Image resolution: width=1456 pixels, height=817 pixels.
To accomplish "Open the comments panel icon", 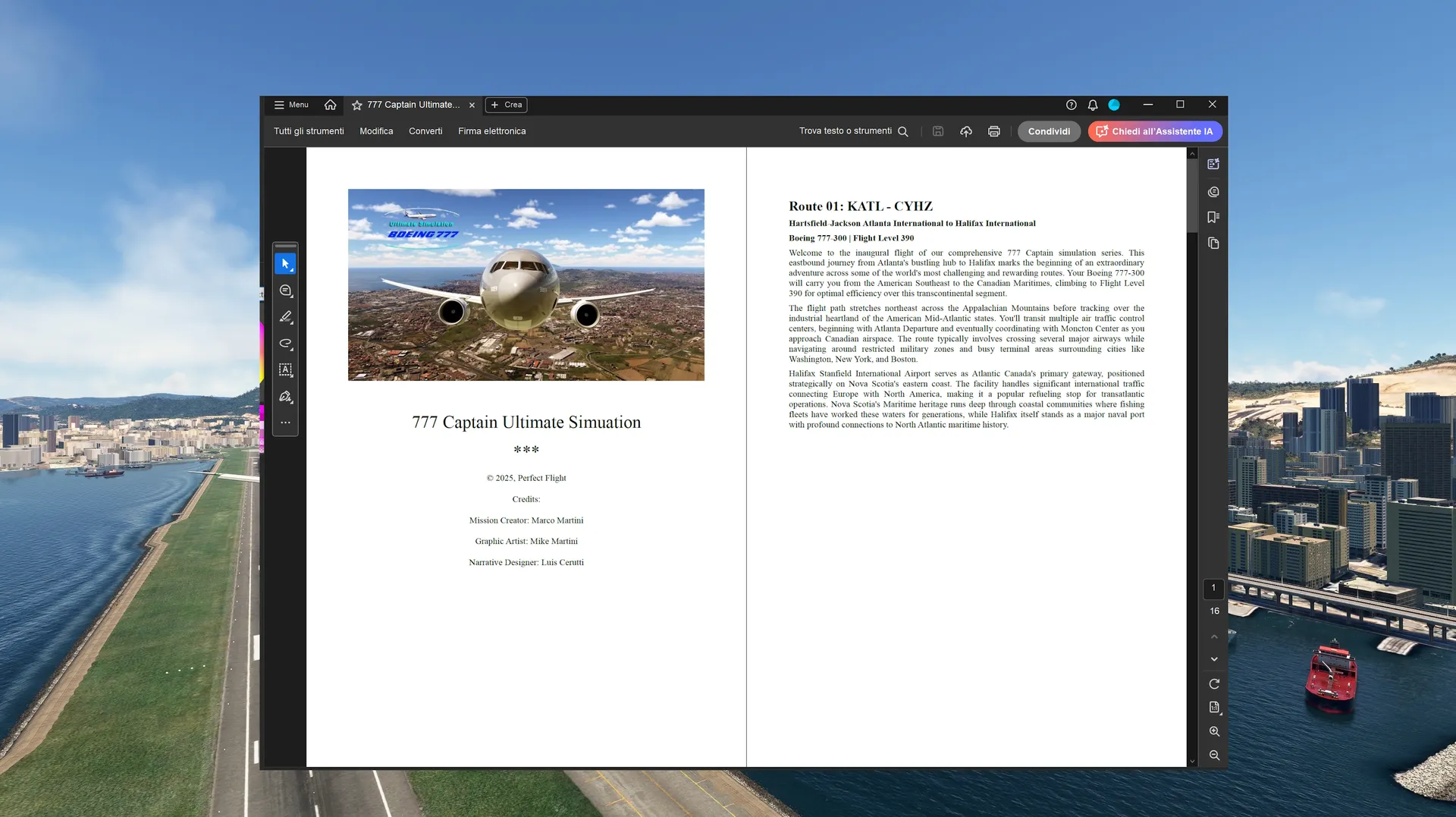I will [x=1213, y=192].
